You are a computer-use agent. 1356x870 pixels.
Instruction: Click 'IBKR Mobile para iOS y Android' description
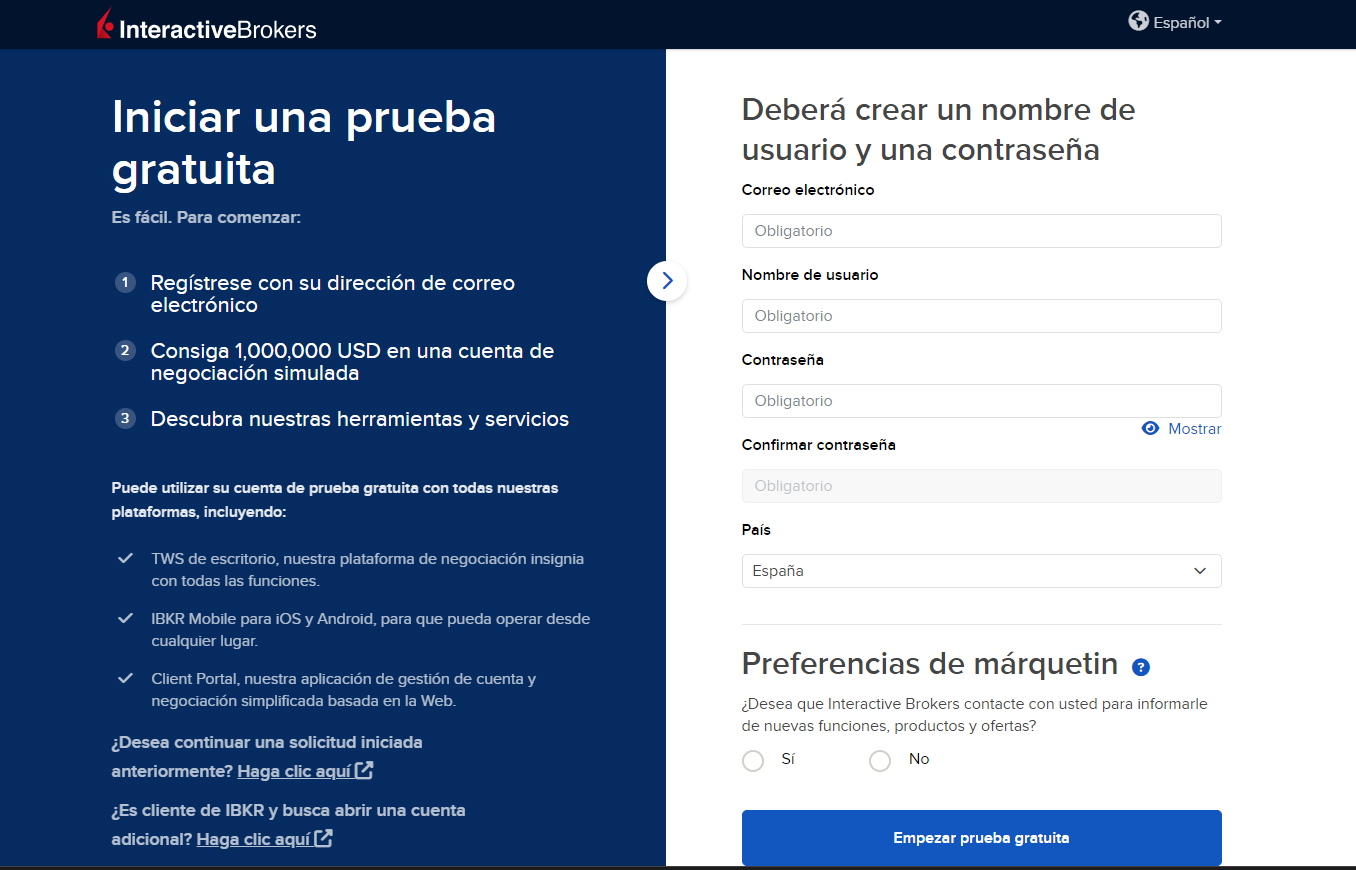click(371, 629)
